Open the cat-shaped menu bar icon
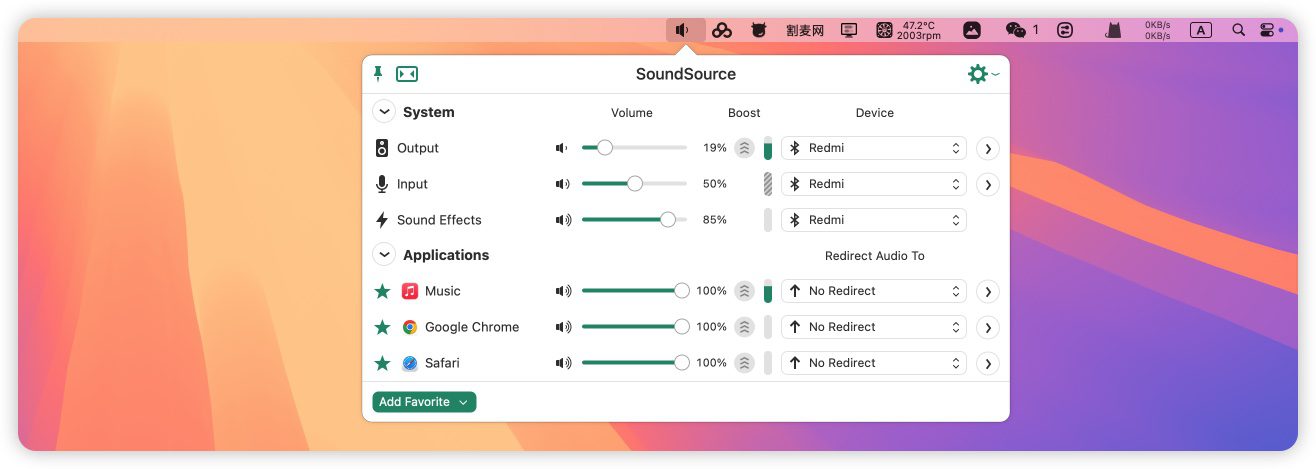Screen dimensions: 1316x469 point(1113,31)
